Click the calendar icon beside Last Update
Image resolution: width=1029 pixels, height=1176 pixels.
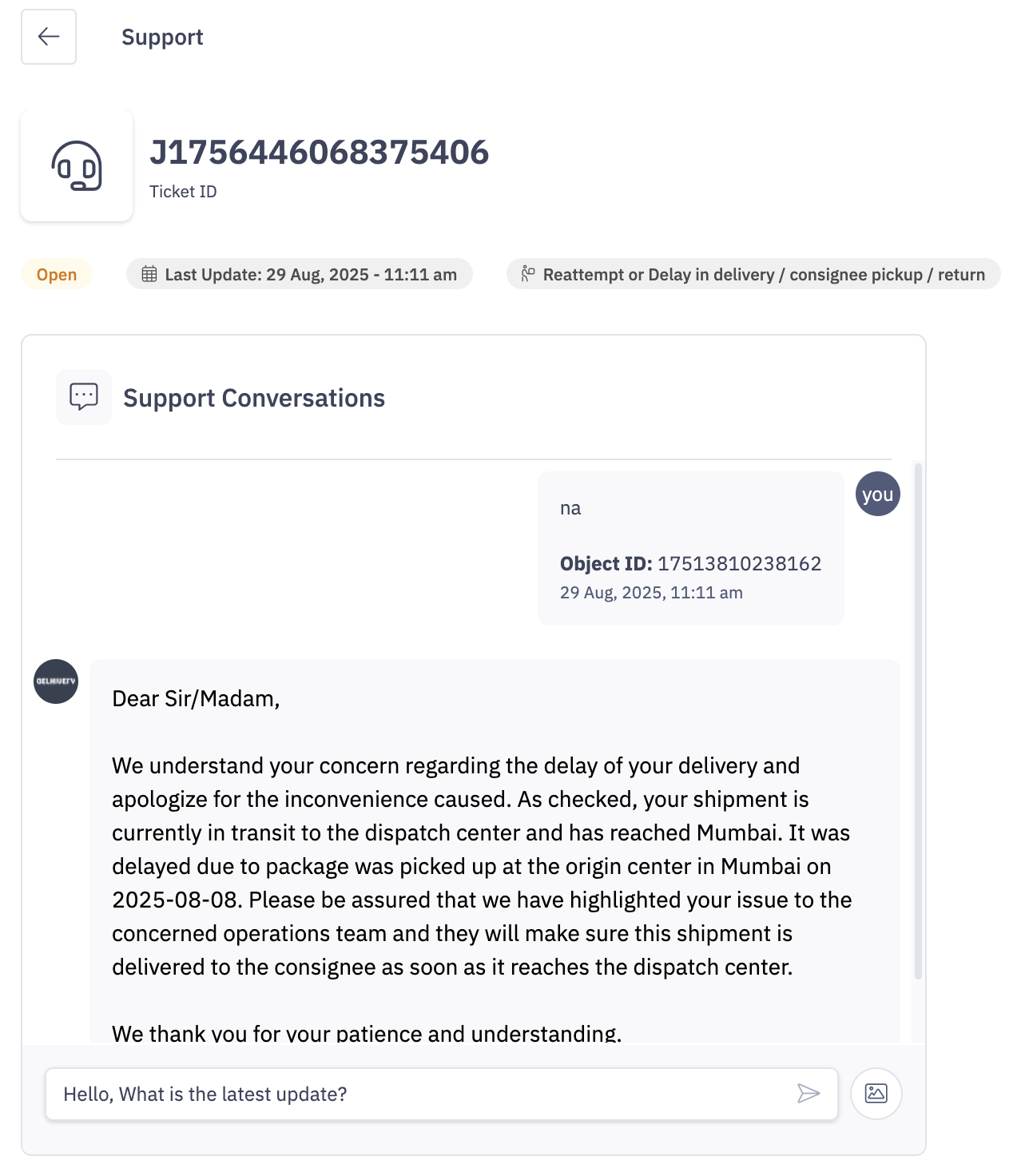click(x=149, y=274)
